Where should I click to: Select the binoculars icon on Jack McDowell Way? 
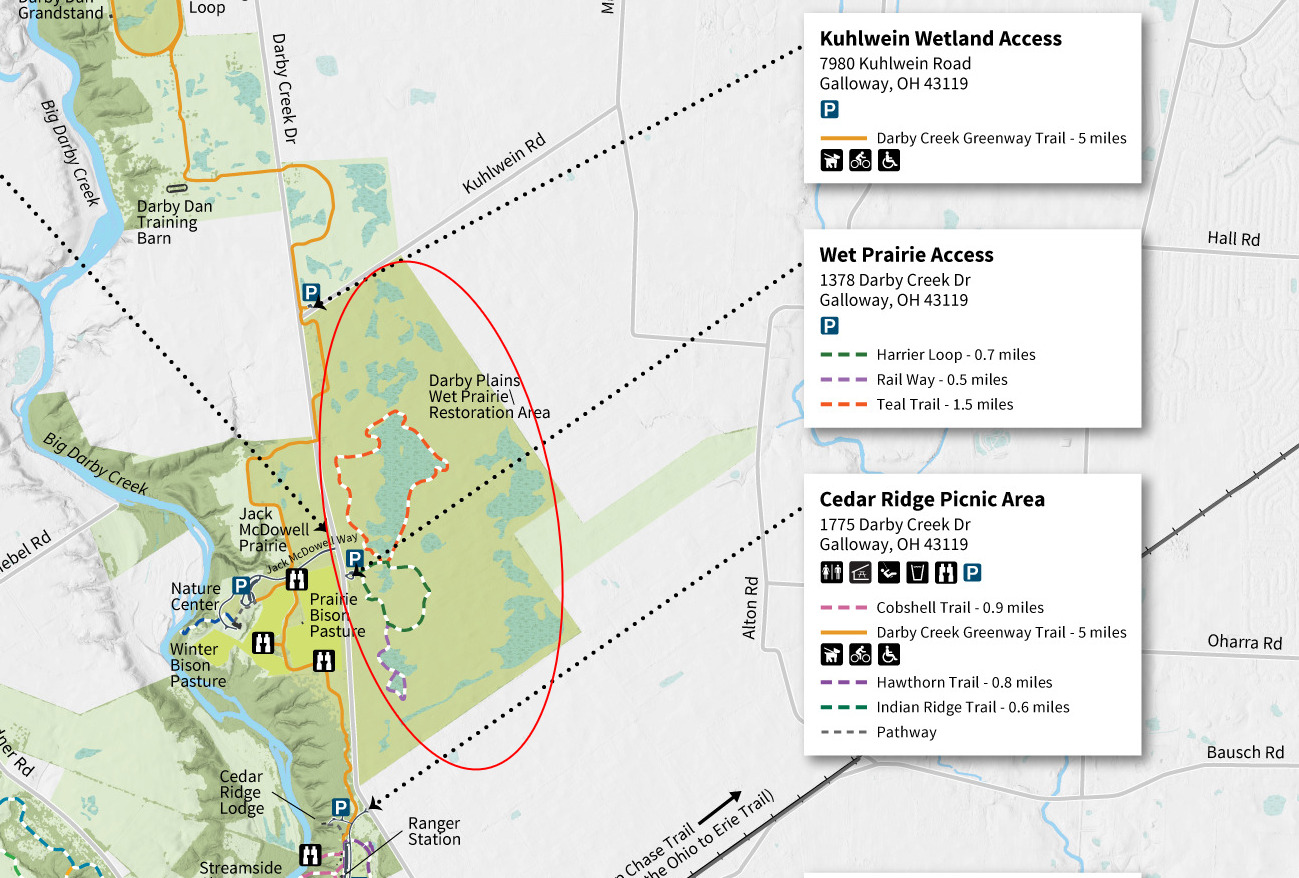tap(296, 579)
